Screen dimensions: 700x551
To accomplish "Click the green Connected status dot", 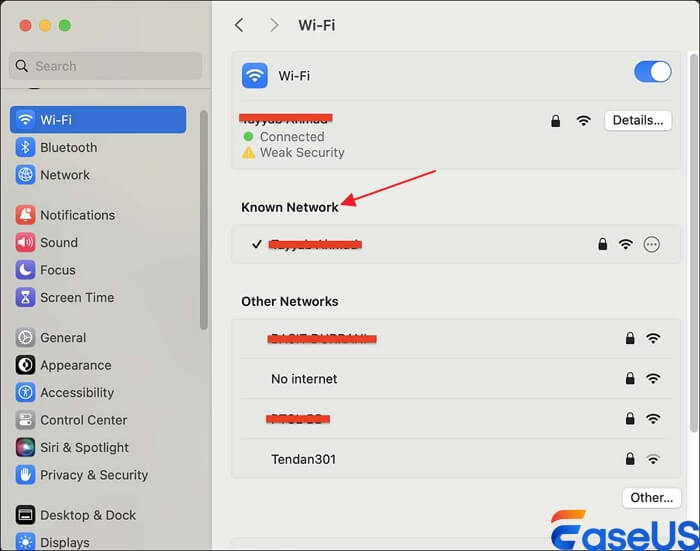I will [248, 136].
